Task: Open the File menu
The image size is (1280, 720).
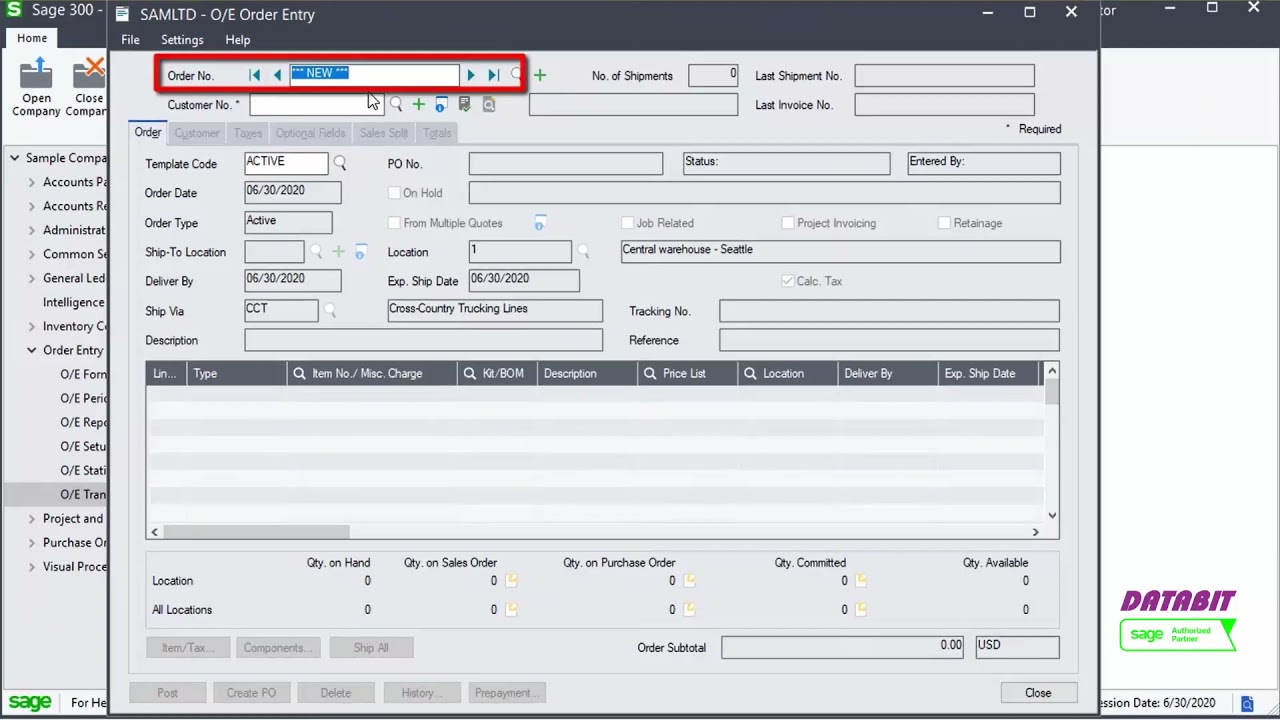Action: pos(130,40)
